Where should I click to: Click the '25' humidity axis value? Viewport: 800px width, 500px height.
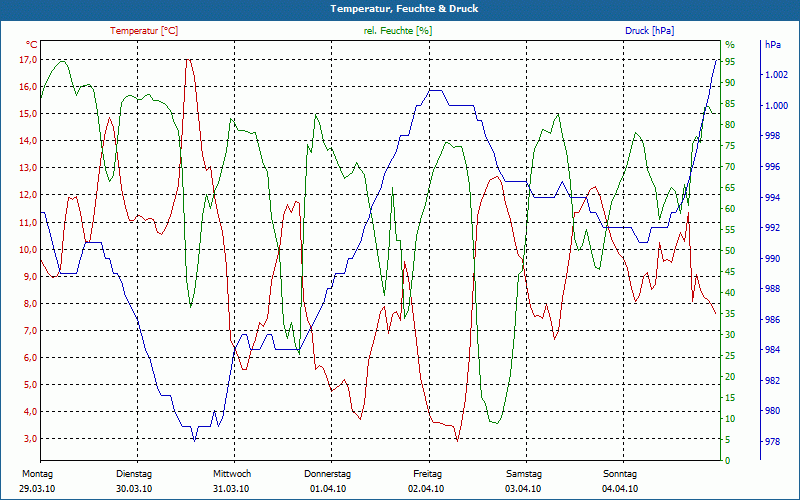point(730,356)
